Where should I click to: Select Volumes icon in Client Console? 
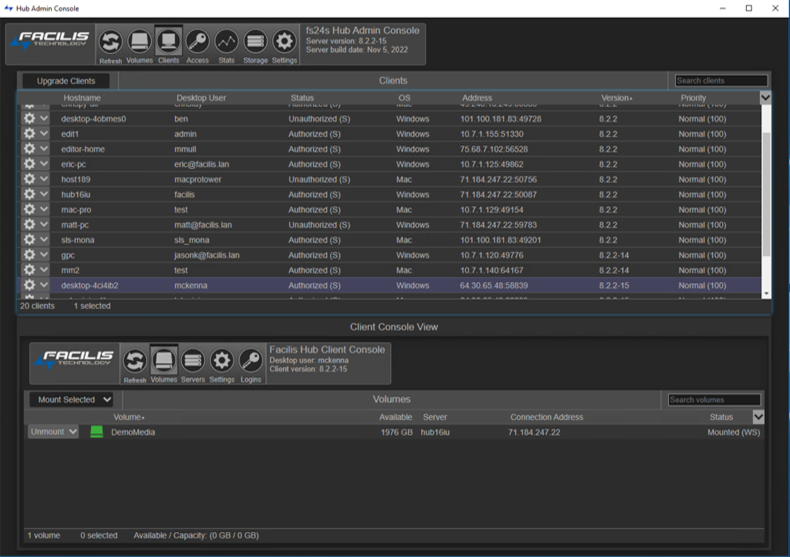[x=164, y=361]
